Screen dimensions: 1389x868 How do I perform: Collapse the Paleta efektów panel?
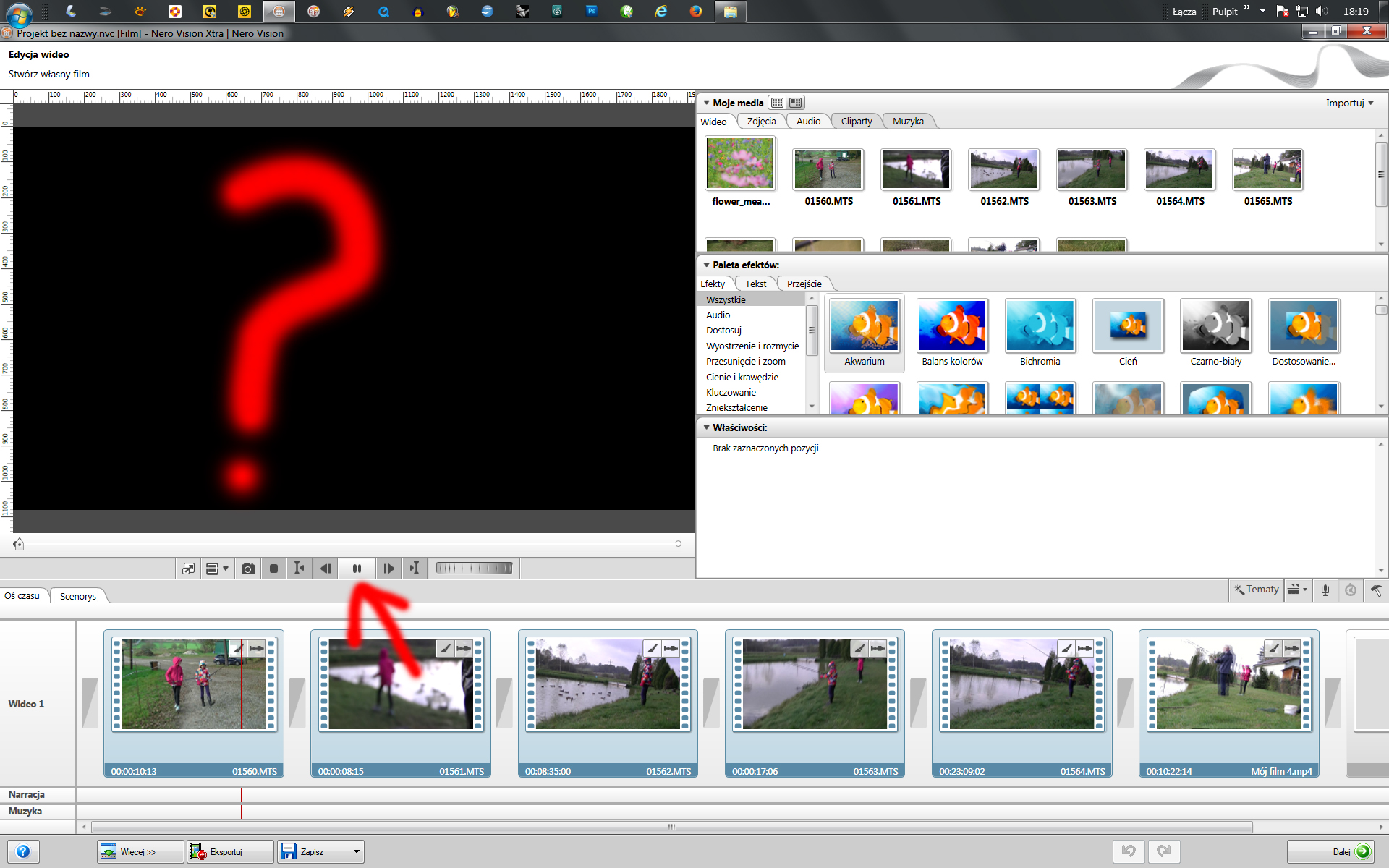706,265
